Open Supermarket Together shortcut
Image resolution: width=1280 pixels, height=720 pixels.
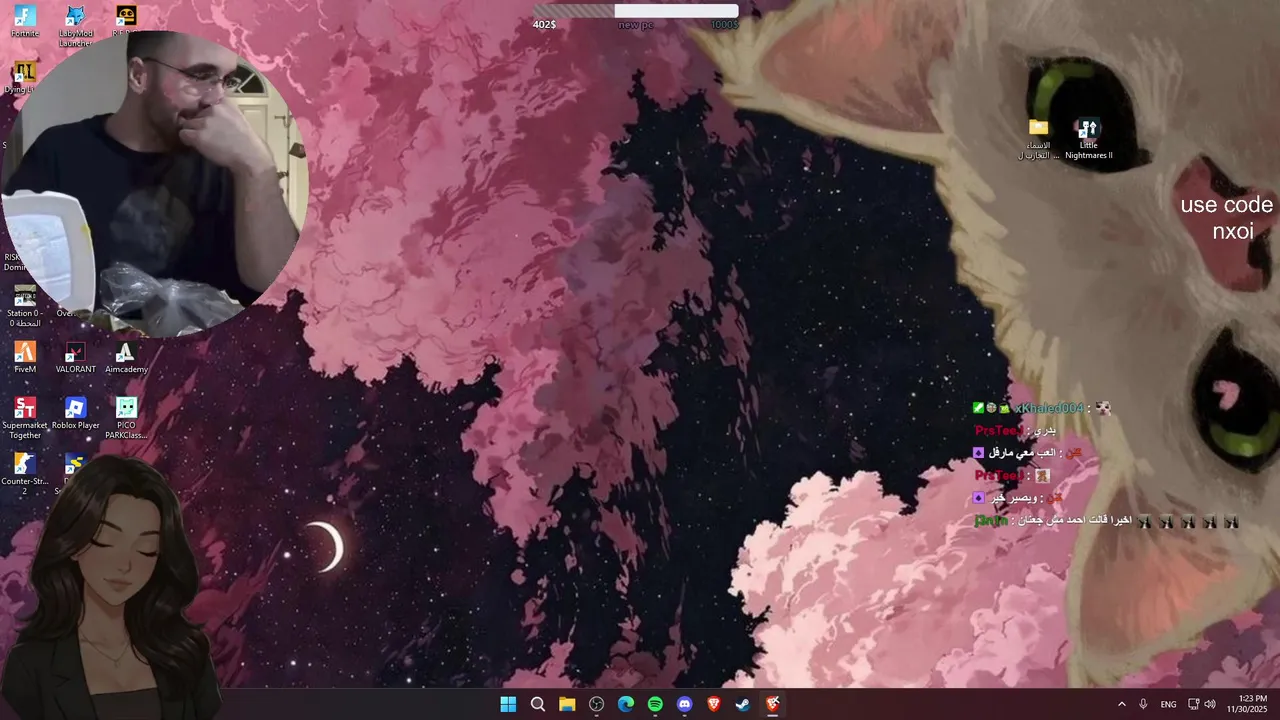click(x=25, y=418)
